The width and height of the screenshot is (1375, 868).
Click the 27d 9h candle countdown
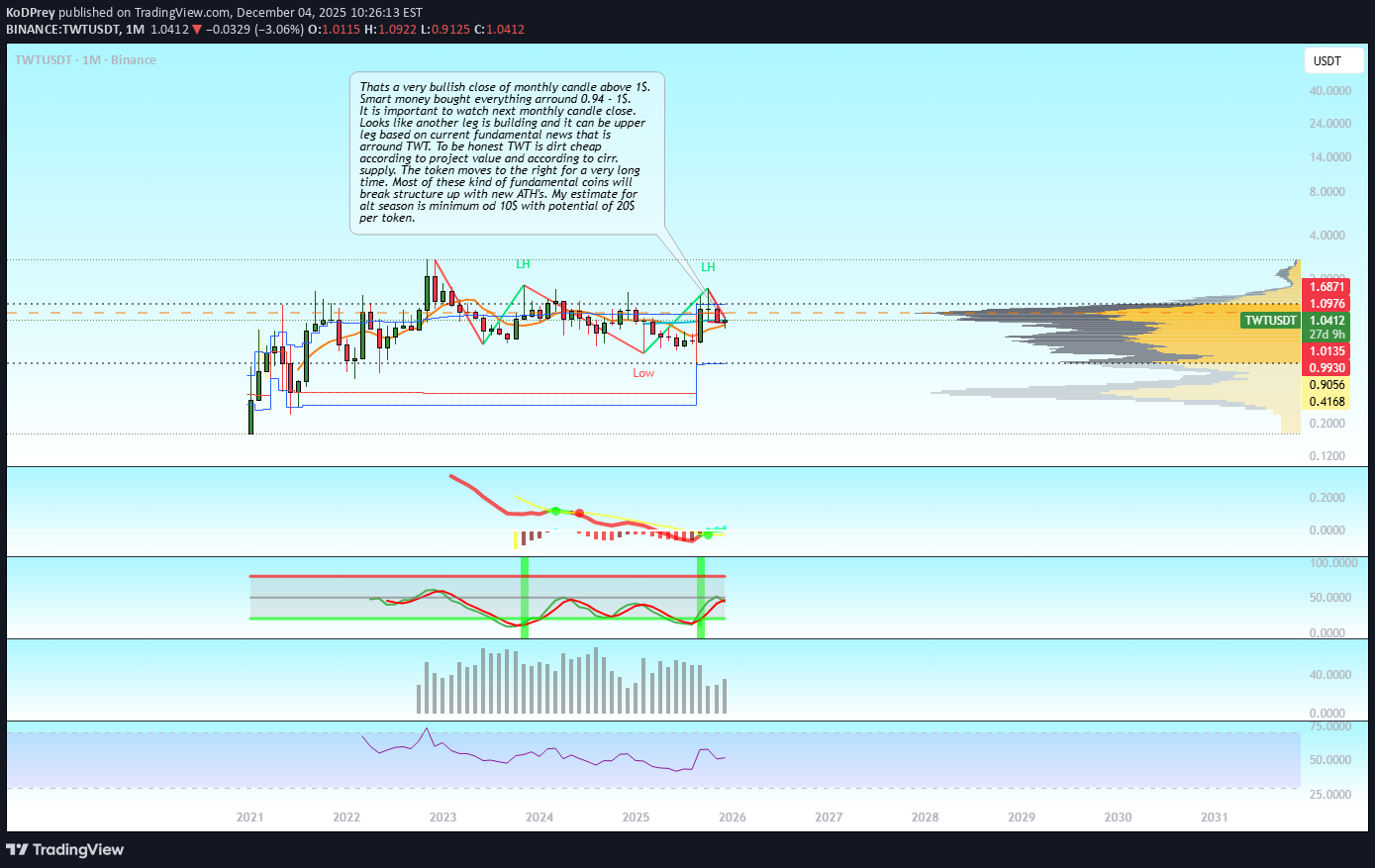click(1326, 335)
